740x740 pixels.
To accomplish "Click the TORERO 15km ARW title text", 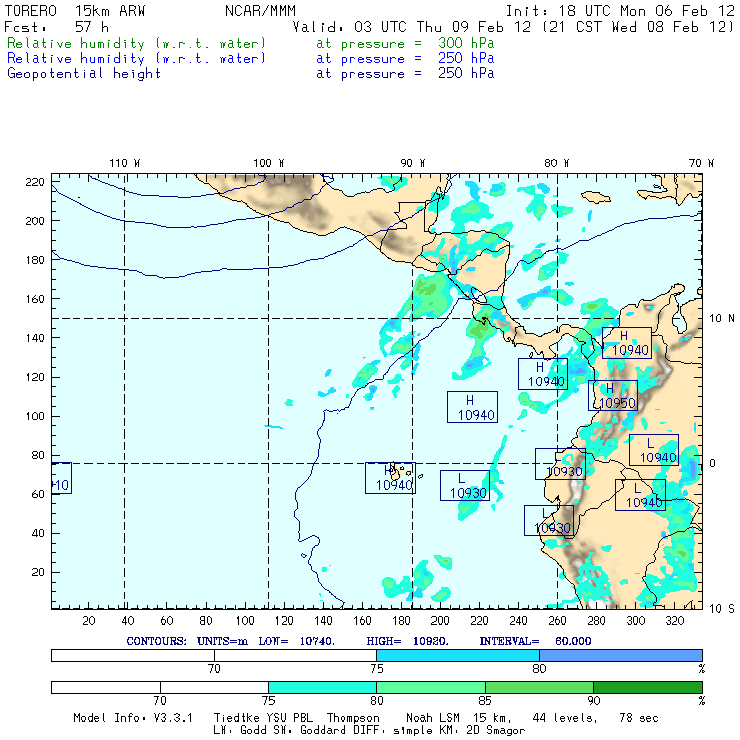I will (68, 11).
